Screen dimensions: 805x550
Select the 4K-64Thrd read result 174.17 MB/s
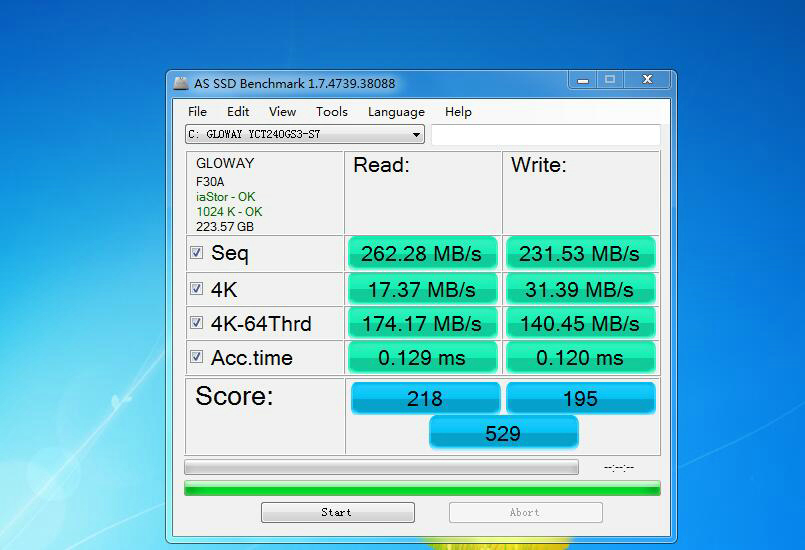(423, 324)
